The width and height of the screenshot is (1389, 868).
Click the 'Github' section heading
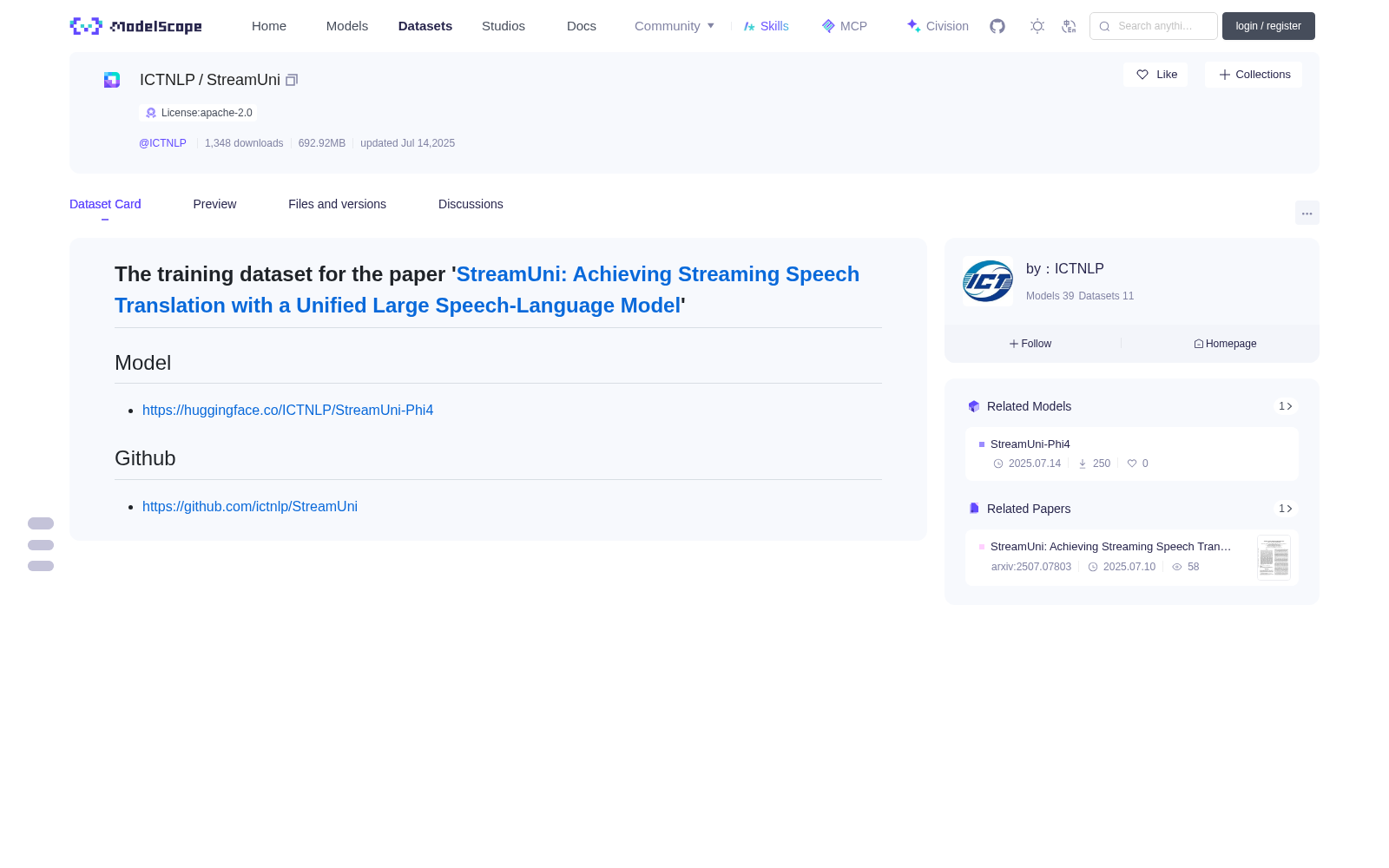145,458
